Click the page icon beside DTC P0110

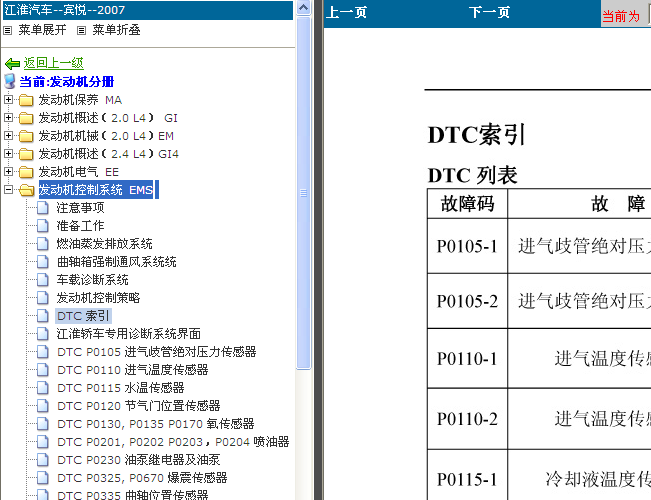click(x=42, y=370)
